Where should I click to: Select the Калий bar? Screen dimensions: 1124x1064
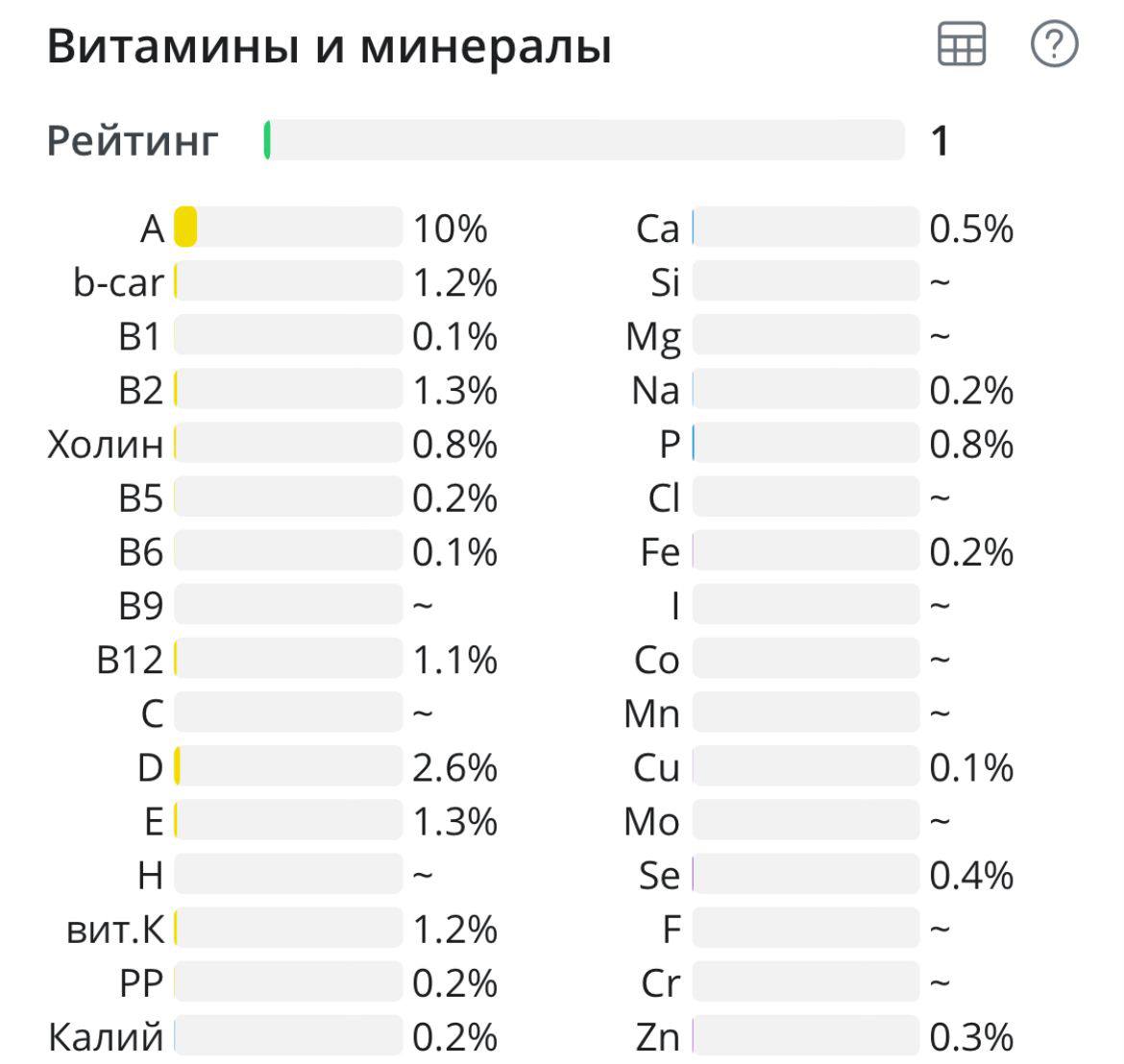point(288,1035)
